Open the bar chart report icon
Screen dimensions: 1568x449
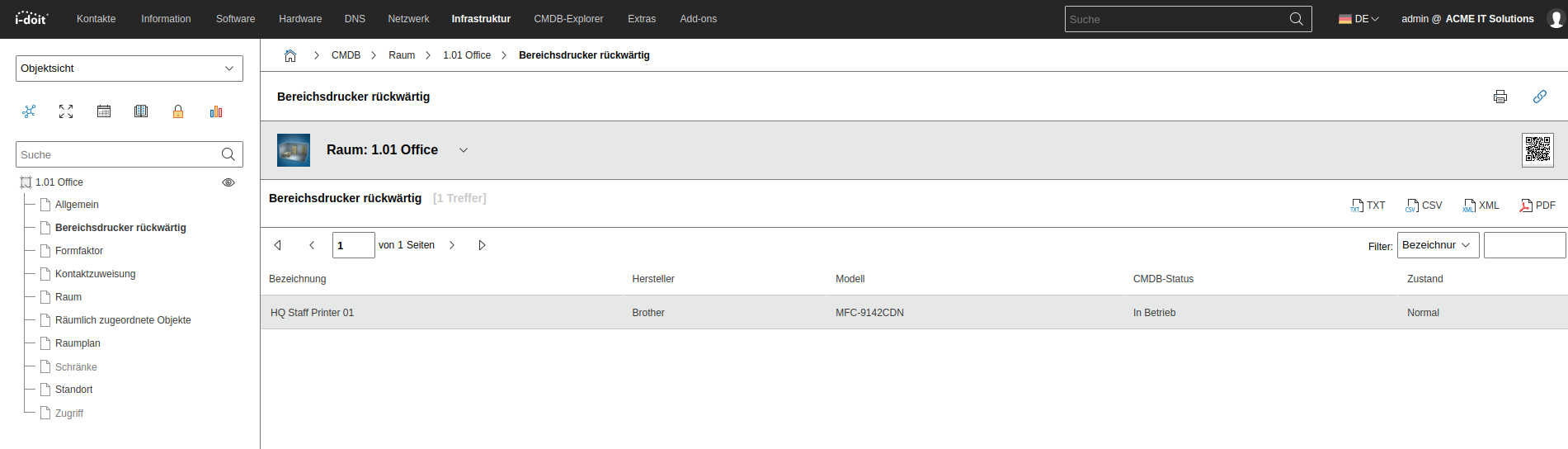pyautogui.click(x=216, y=111)
